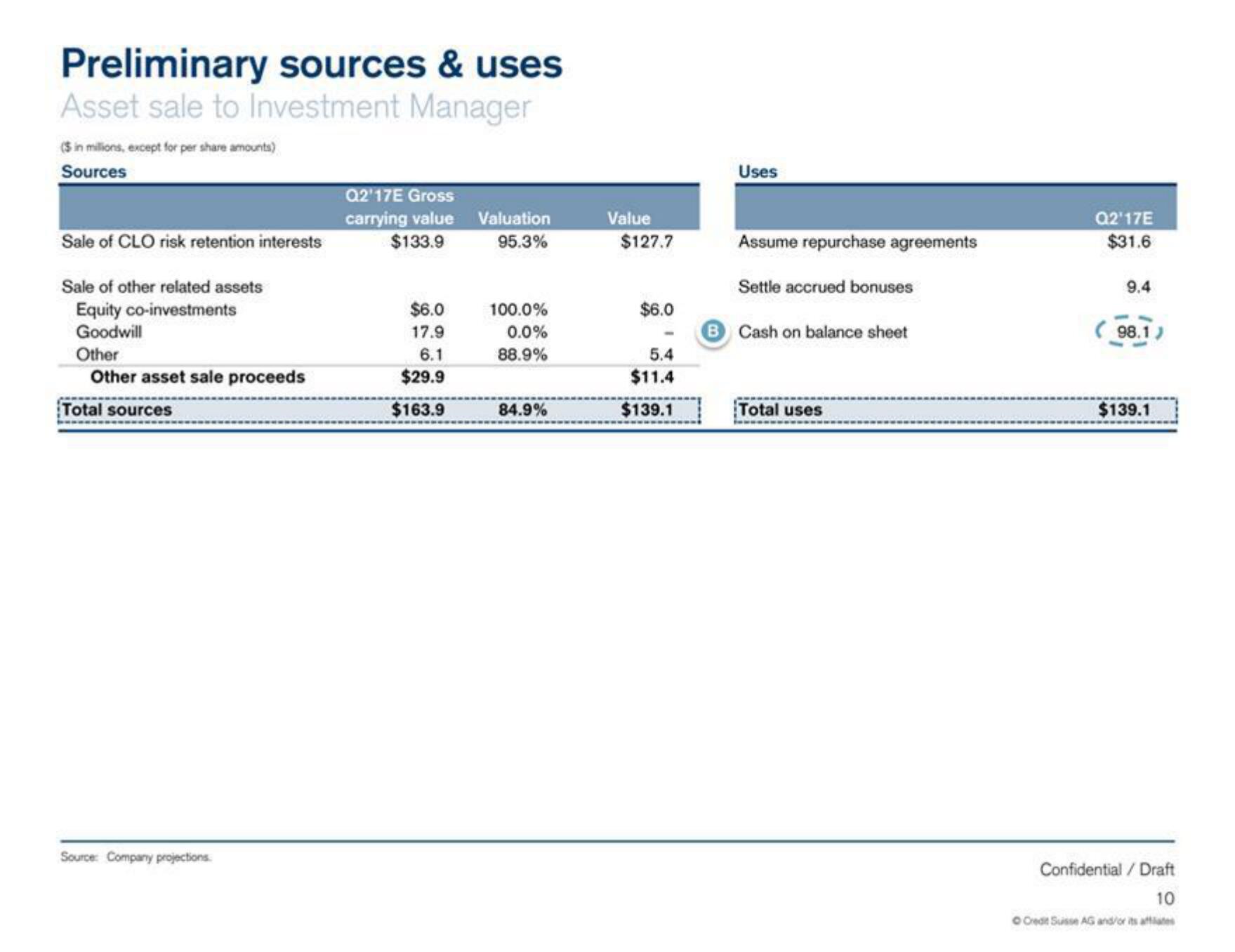Click the 'Settle accrued bonuses' label
Screen dimensions: 1235x952
[825, 286]
